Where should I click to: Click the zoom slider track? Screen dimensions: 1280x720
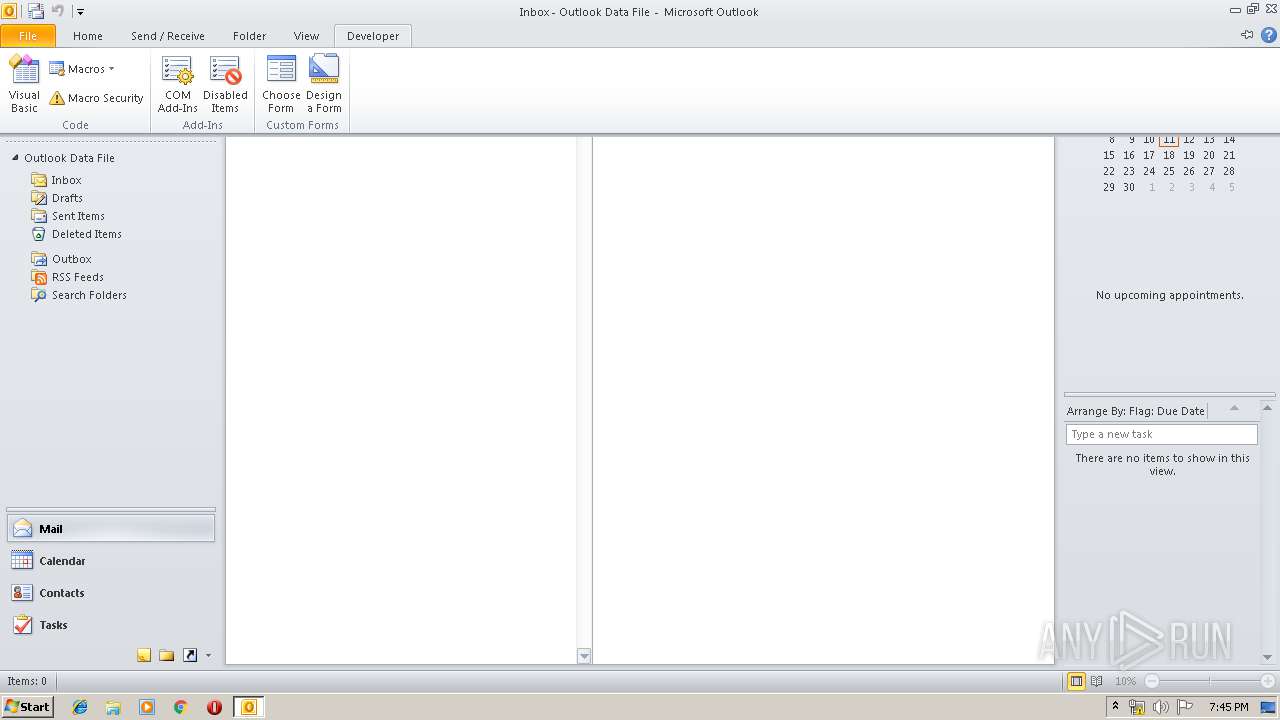click(x=1210, y=681)
